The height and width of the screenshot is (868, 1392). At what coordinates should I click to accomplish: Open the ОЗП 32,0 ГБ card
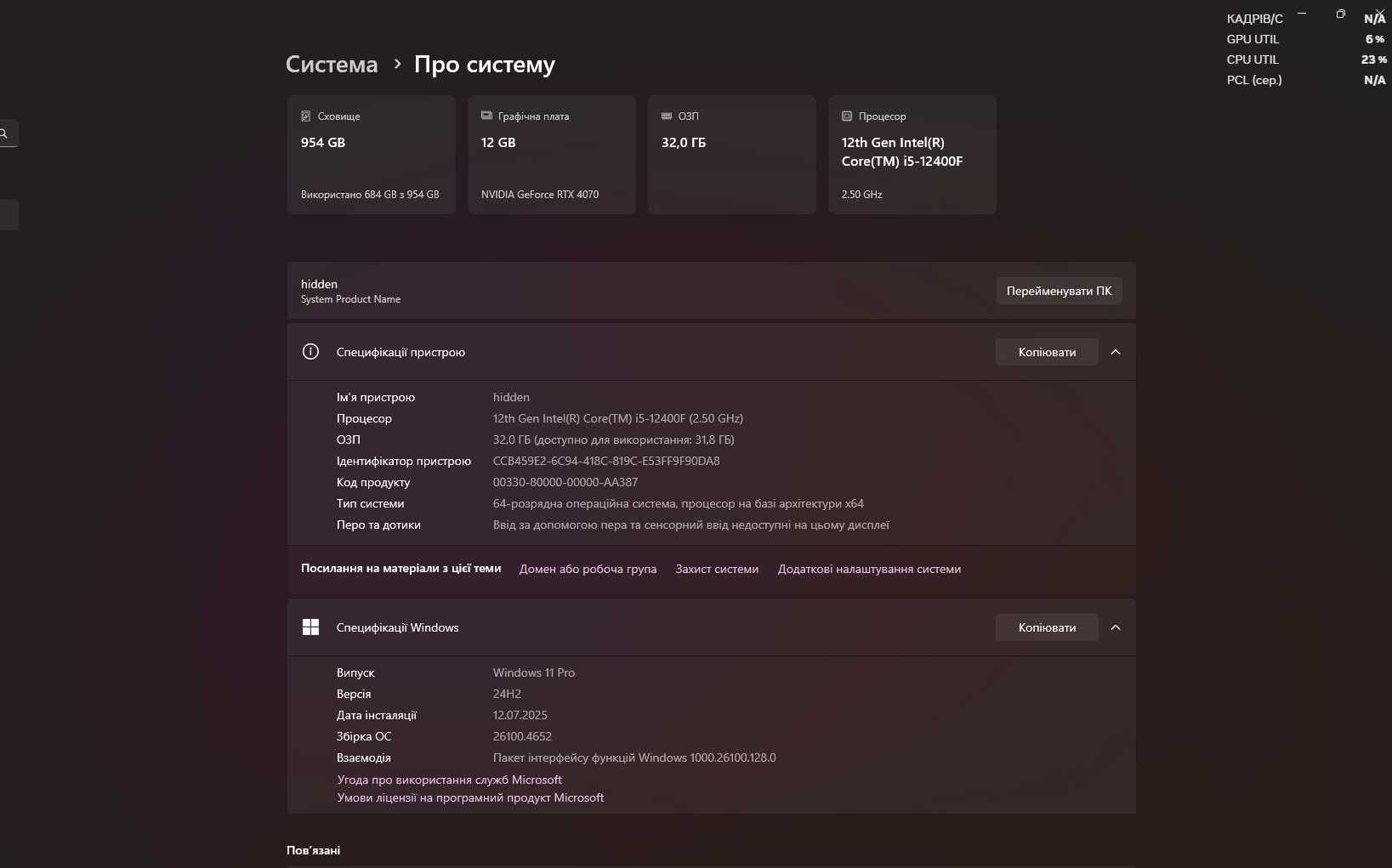coord(732,155)
